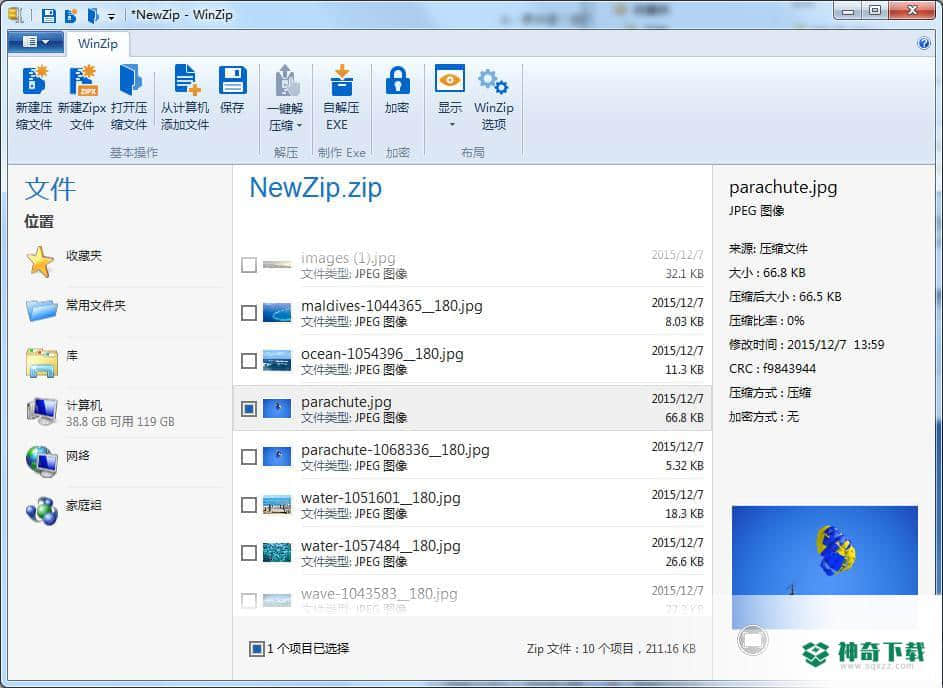Click the new Zip icon in quick access toolbar

pos(70,15)
